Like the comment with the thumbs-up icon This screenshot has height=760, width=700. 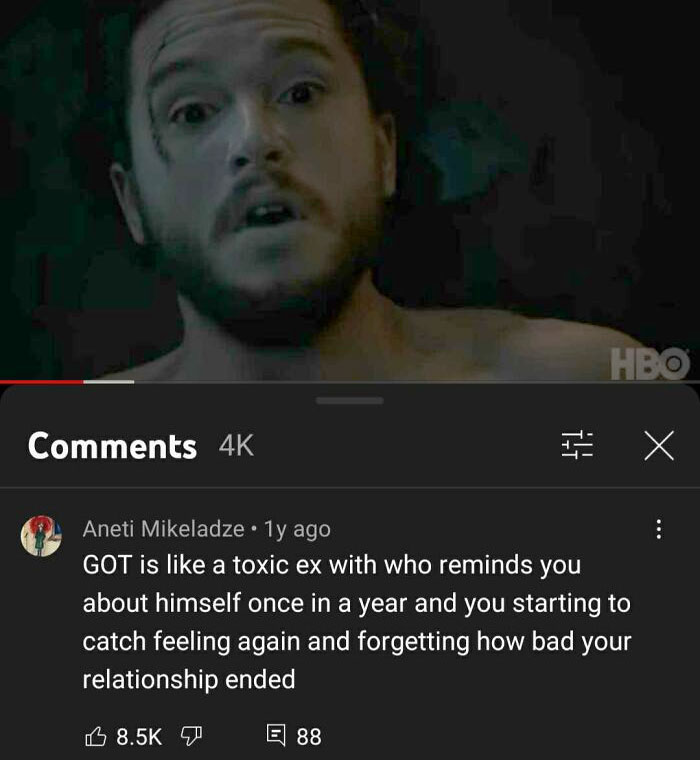(x=95, y=736)
